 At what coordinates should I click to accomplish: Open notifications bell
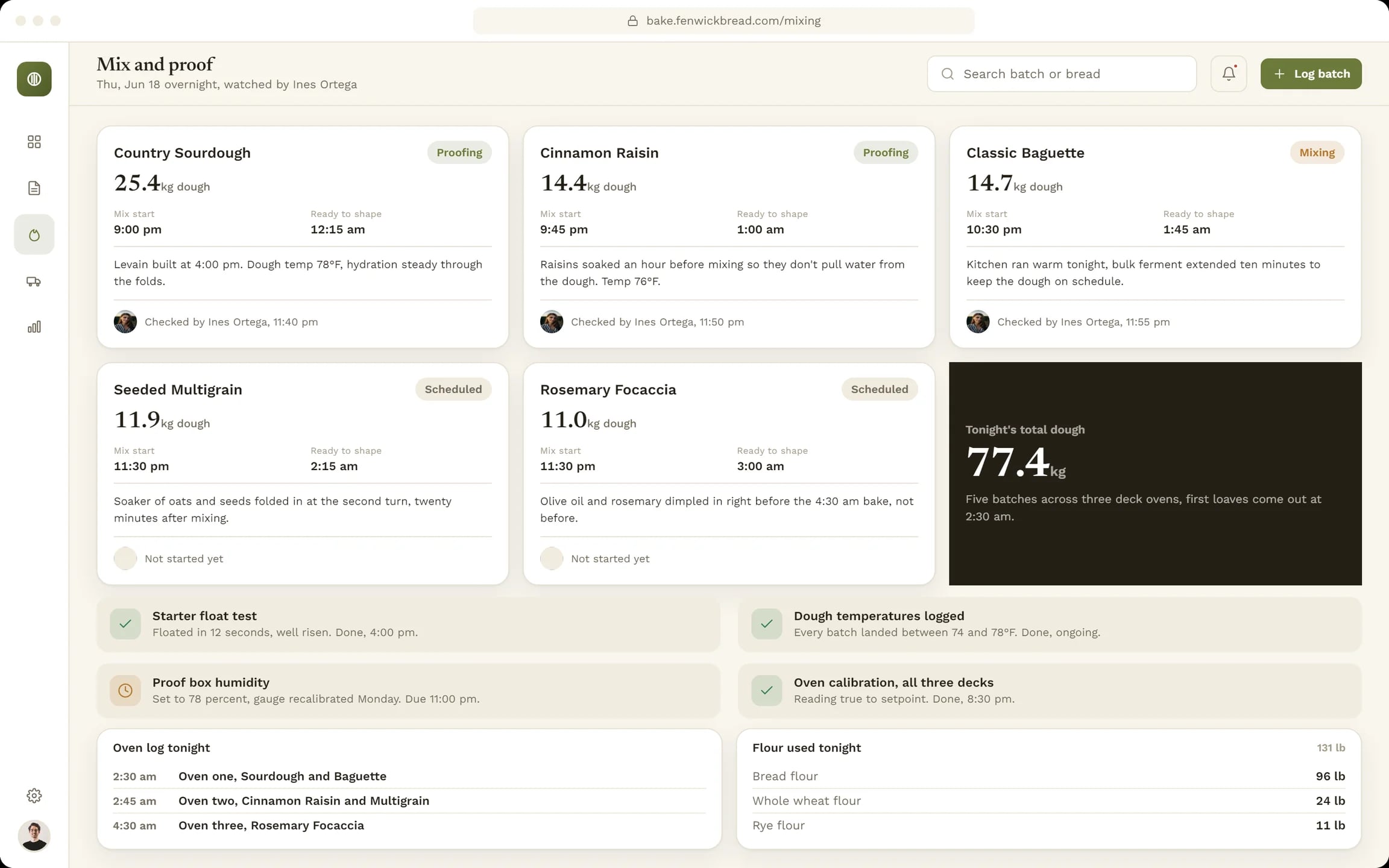coord(1229,74)
